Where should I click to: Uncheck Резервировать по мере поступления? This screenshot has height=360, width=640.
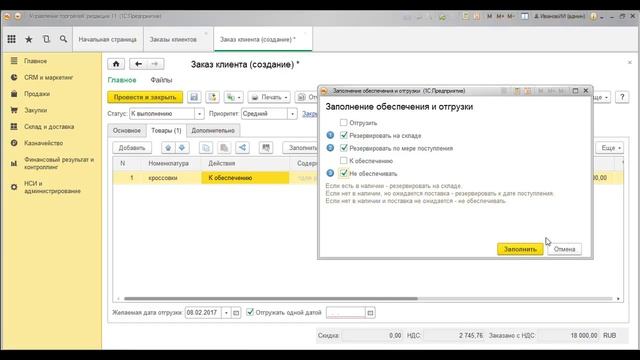pos(344,148)
